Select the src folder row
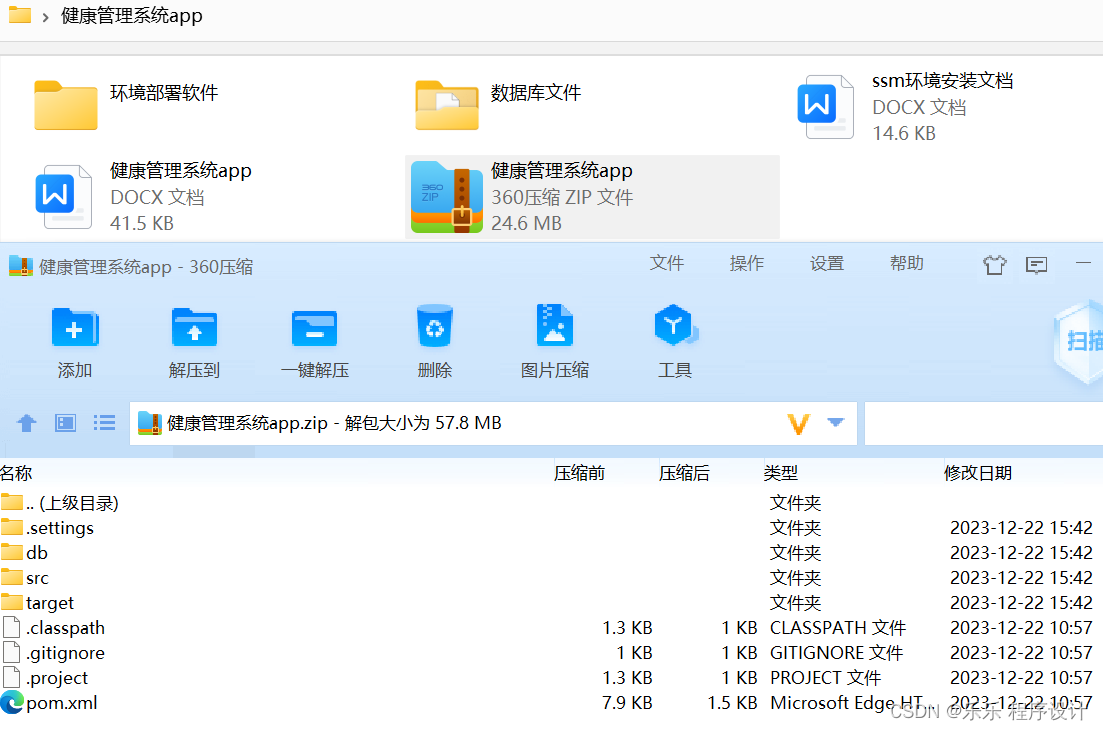 coord(552,578)
